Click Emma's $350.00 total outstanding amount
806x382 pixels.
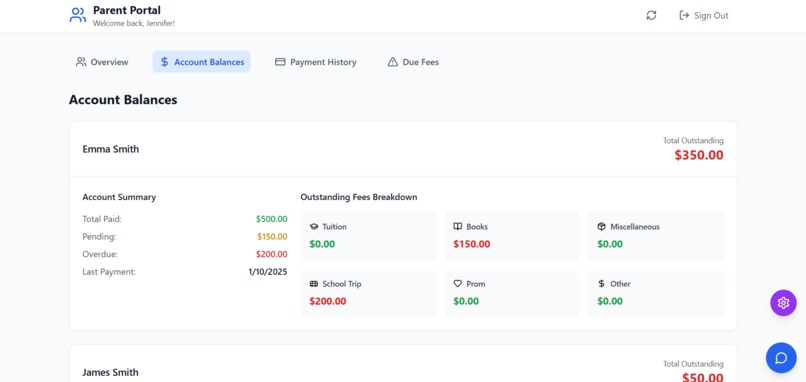[699, 155]
